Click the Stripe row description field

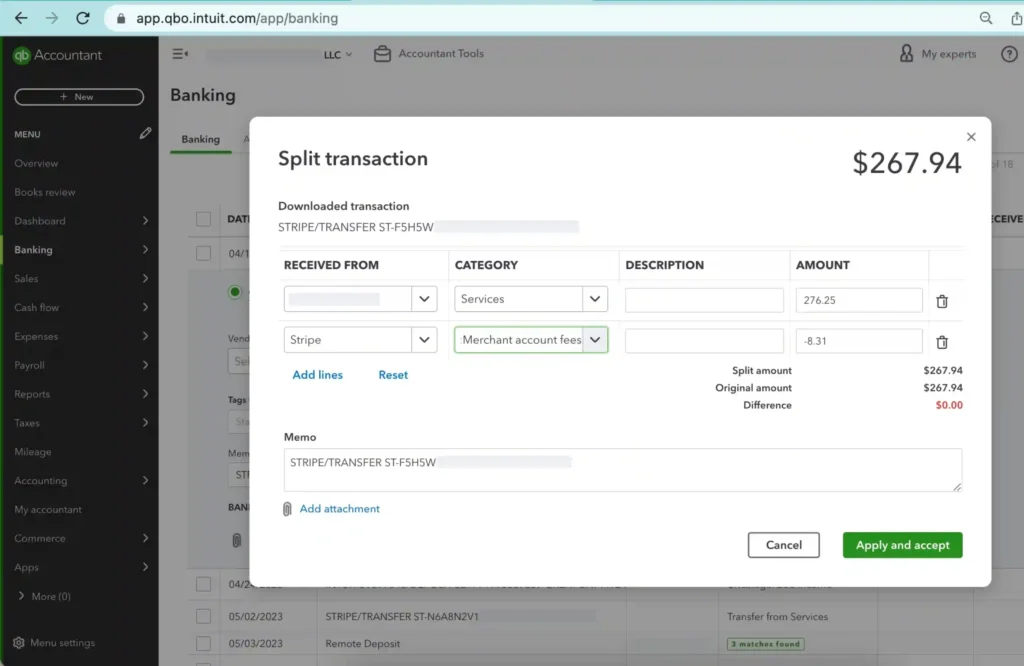click(x=704, y=341)
